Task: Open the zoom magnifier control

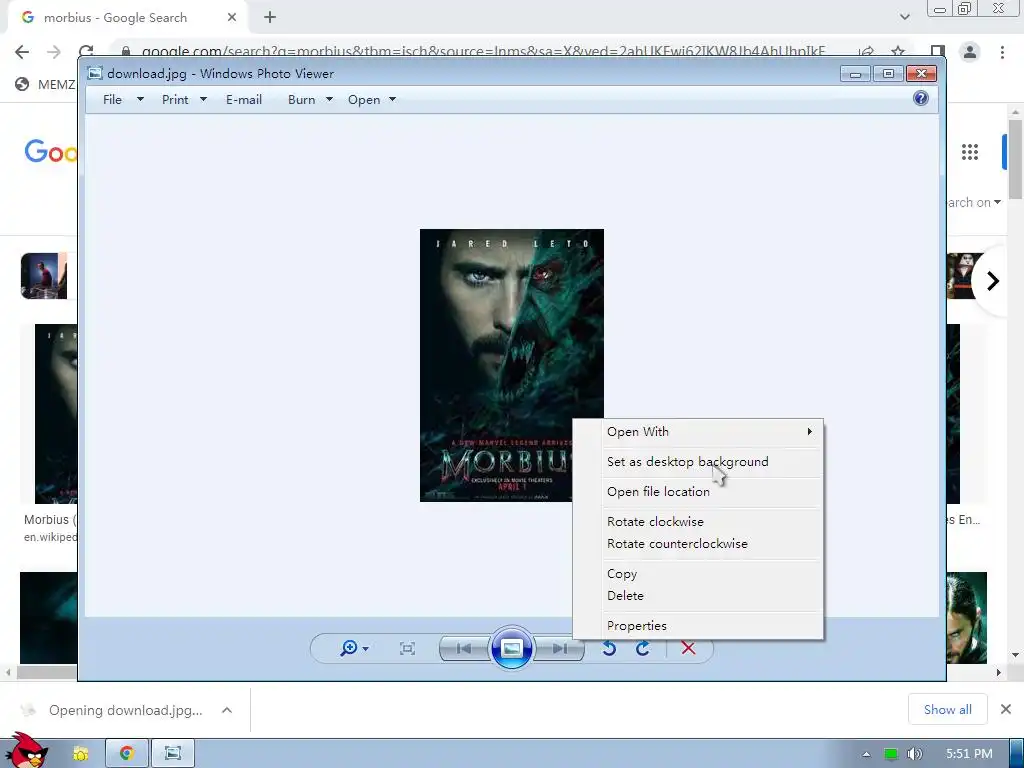Action: point(354,648)
